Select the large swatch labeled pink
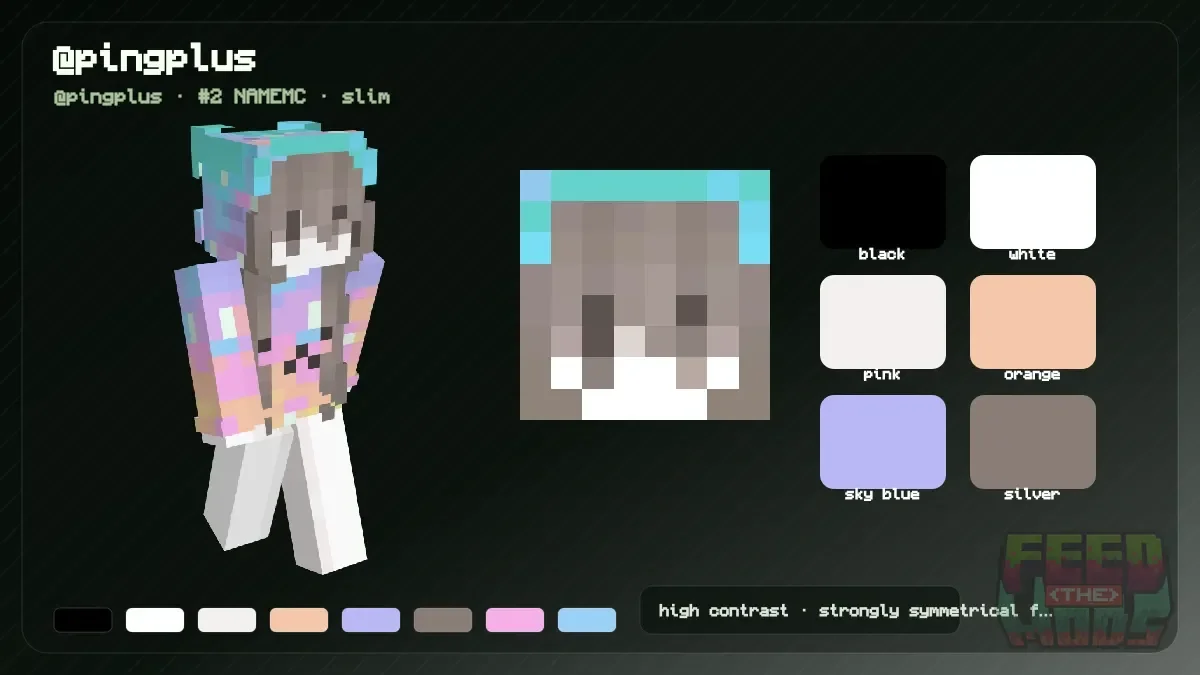Image resolution: width=1200 pixels, height=675 pixels. pyautogui.click(x=883, y=322)
